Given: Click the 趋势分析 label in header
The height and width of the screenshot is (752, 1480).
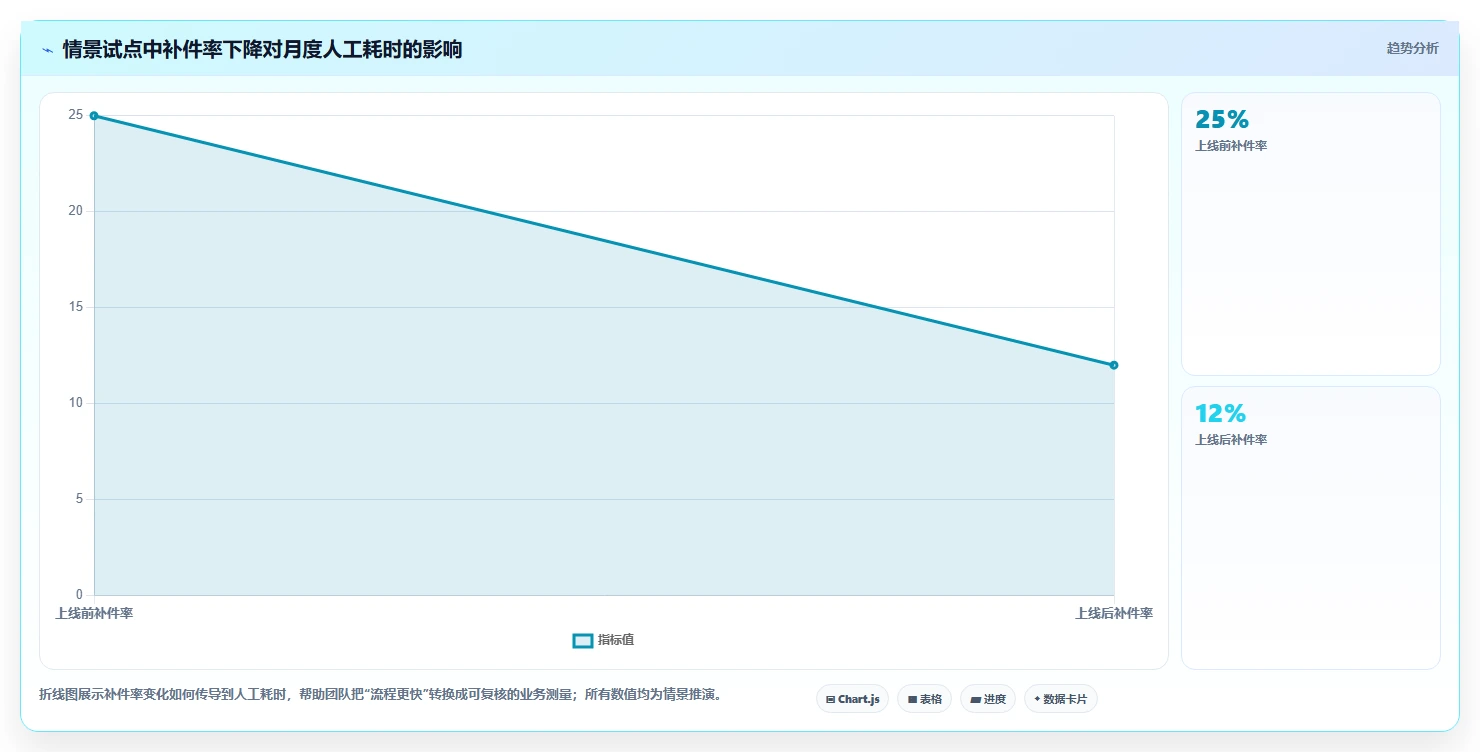Looking at the screenshot, I should pyautogui.click(x=1412, y=48).
